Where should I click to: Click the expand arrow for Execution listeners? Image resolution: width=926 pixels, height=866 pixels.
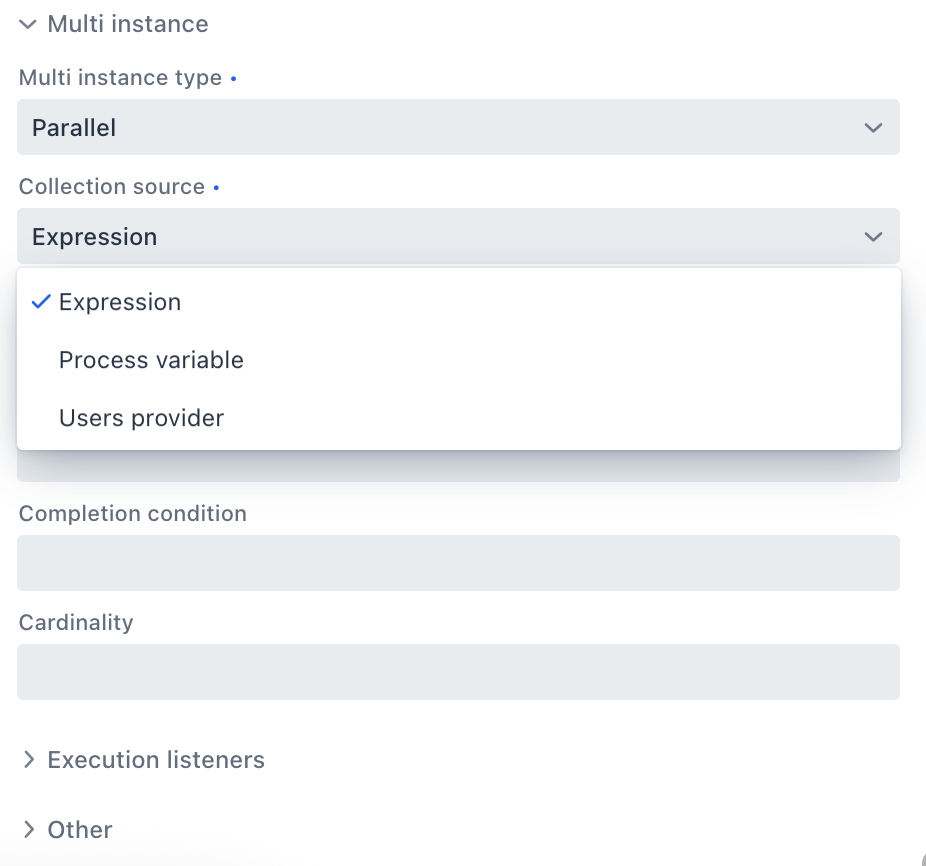(29, 759)
